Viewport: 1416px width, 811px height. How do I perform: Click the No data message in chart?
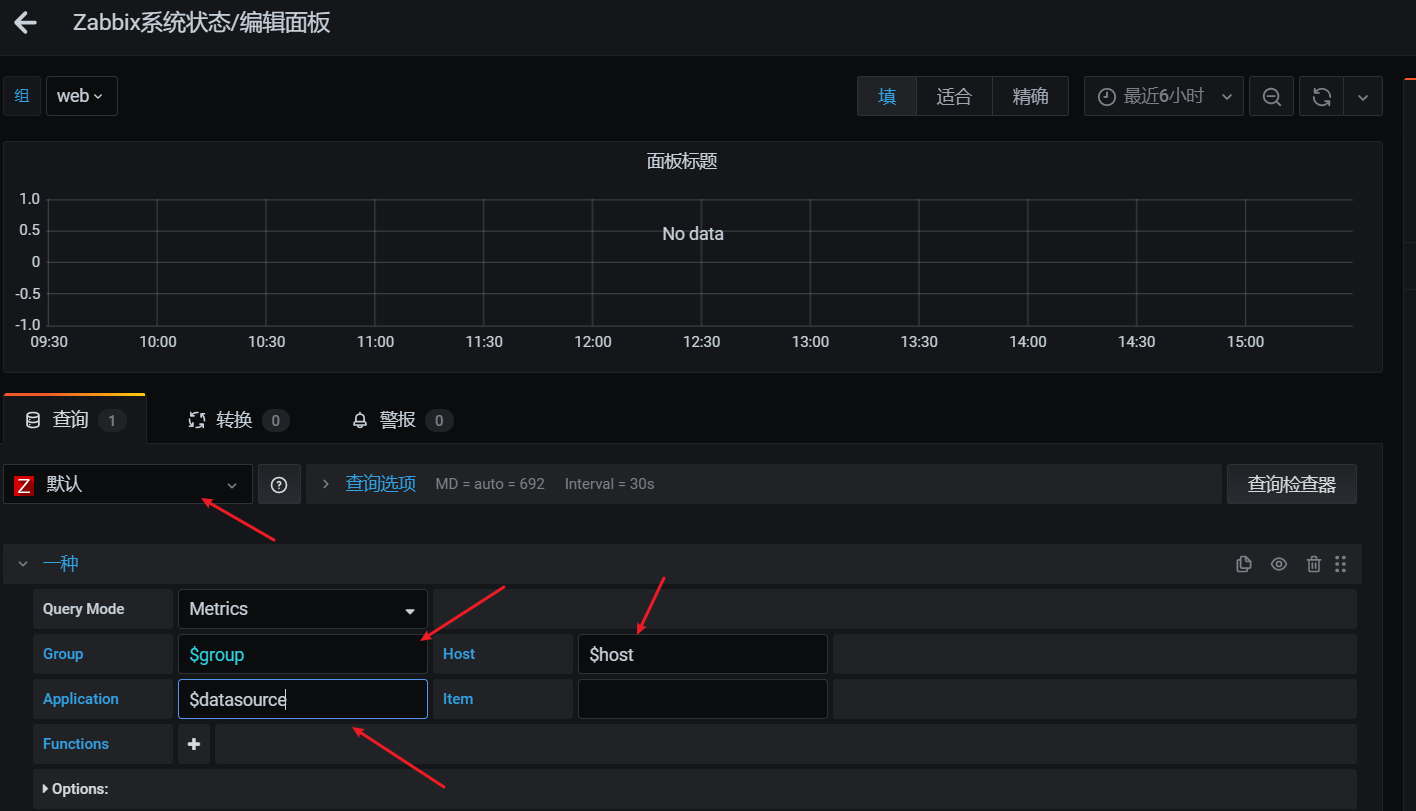[x=692, y=234]
